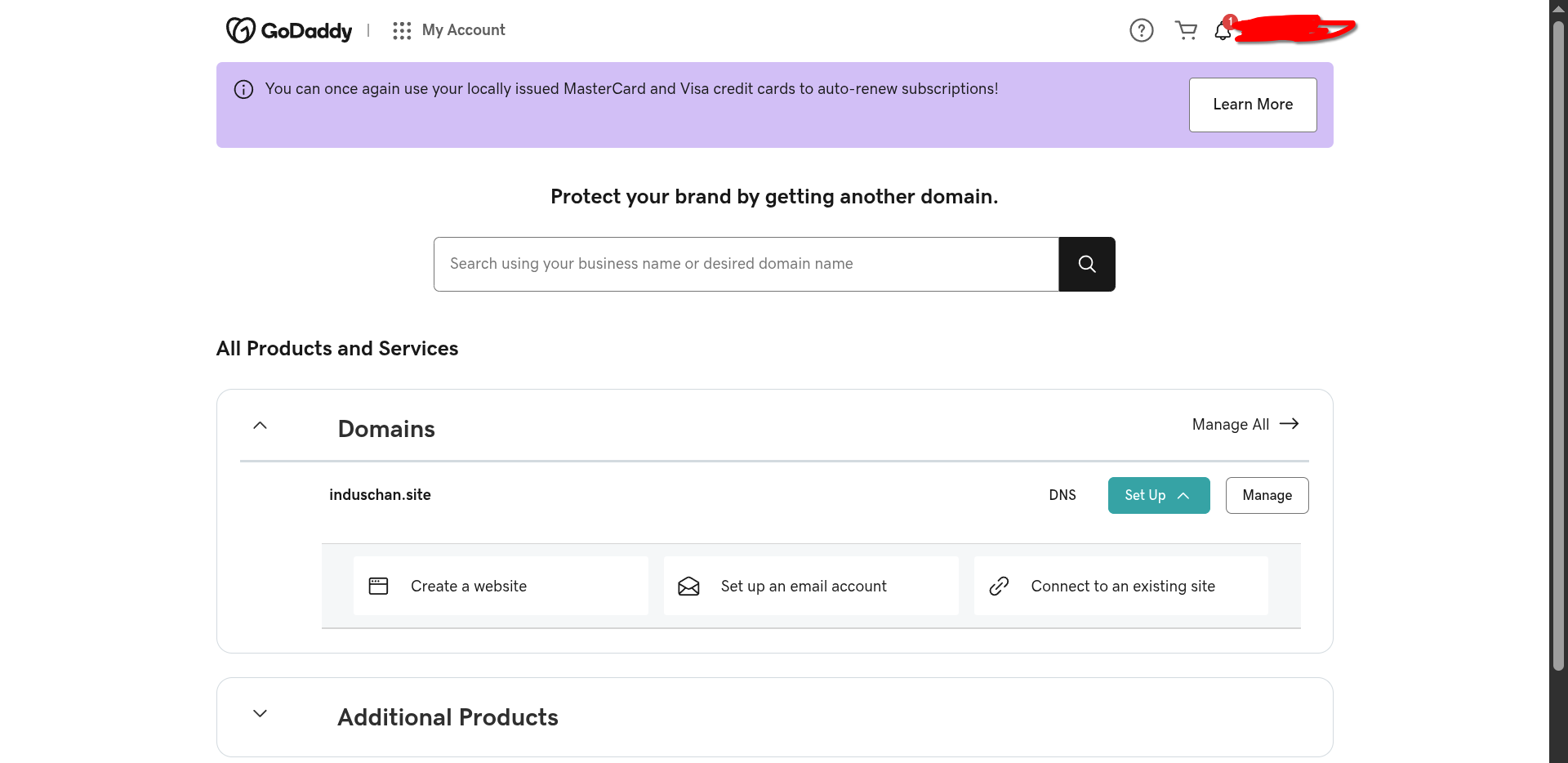Open the My Account menu
Screen dimensions: 1568x763
click(x=463, y=30)
